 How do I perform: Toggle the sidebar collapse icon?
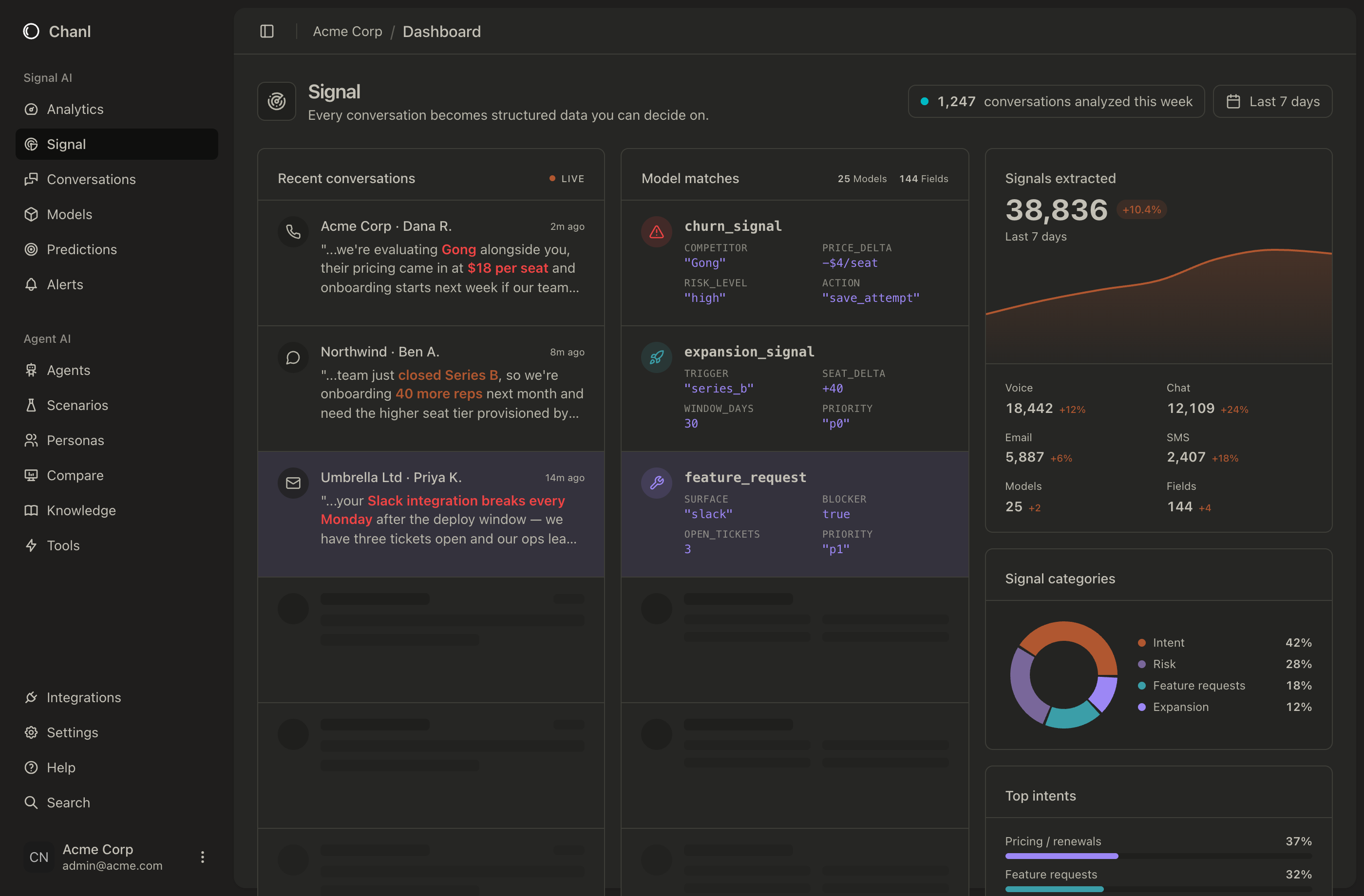(x=266, y=32)
